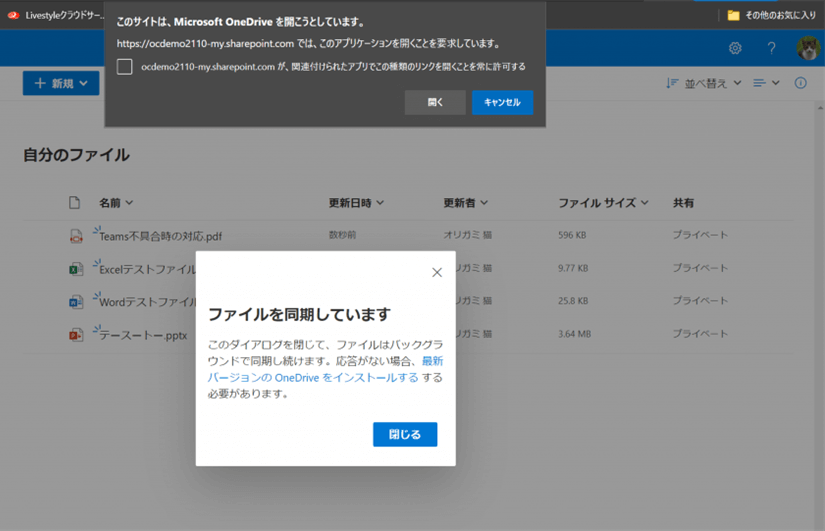Click the 9.77 KB file size cell

(x=573, y=268)
